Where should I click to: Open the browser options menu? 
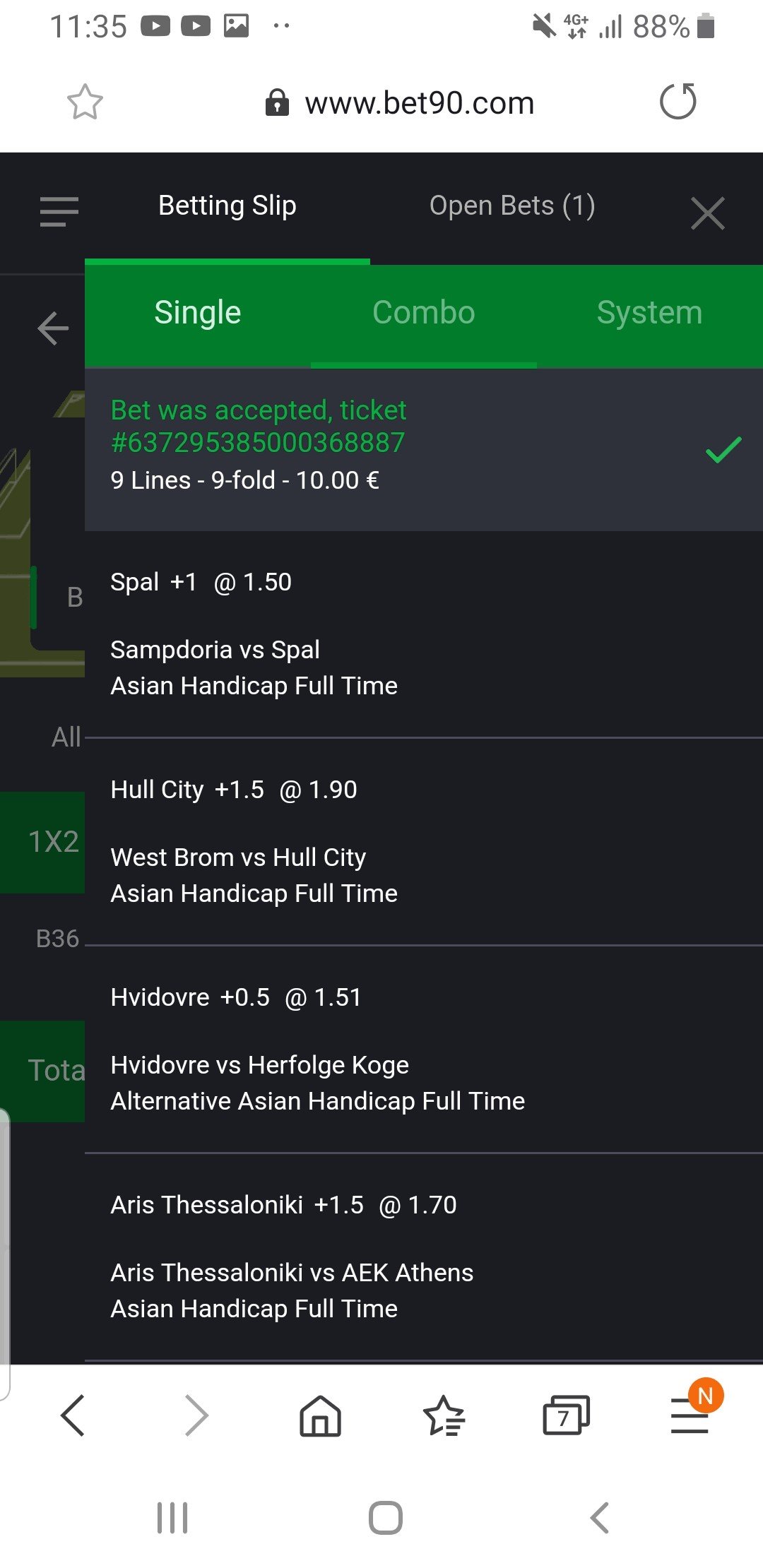(x=690, y=1416)
